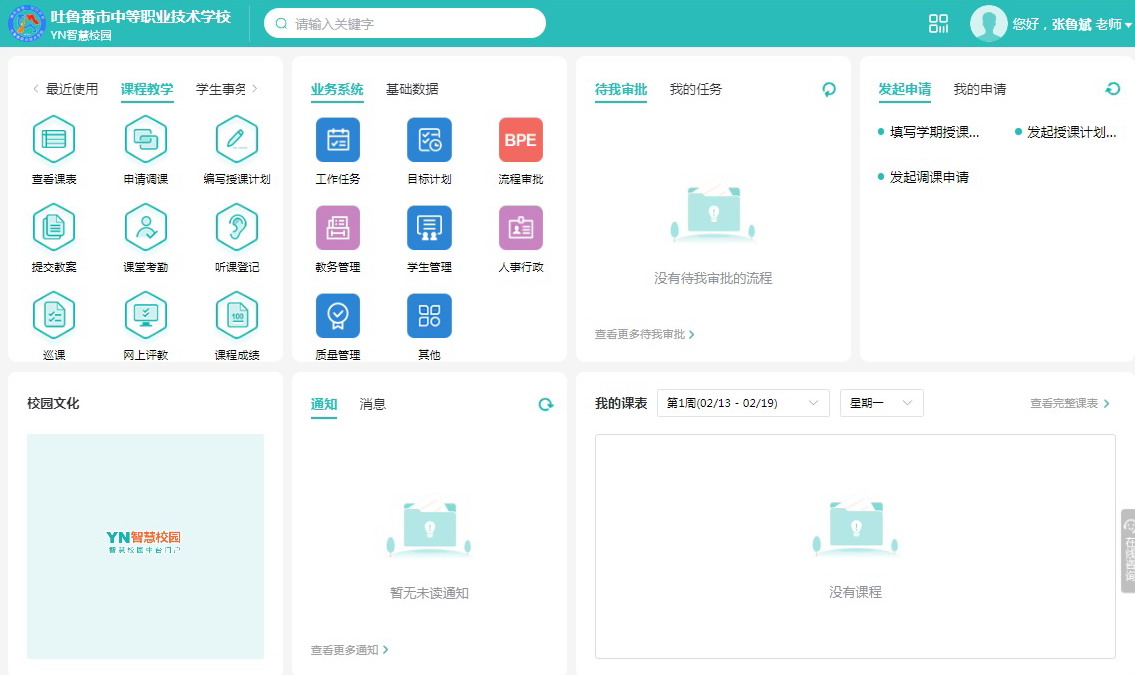Open the 课堂考勤 attendance icon
Screen dimensions: 1135x675
pos(145,228)
